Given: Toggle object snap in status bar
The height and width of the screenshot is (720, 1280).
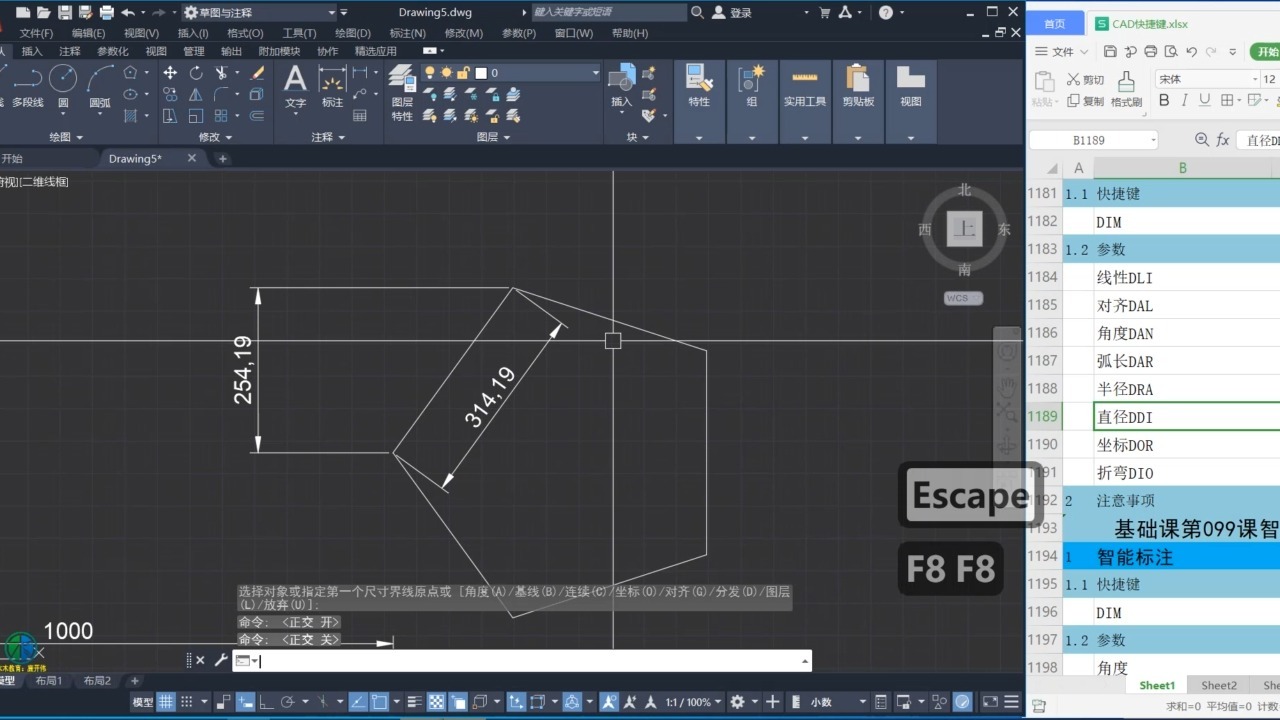Looking at the screenshot, I should [x=377, y=702].
